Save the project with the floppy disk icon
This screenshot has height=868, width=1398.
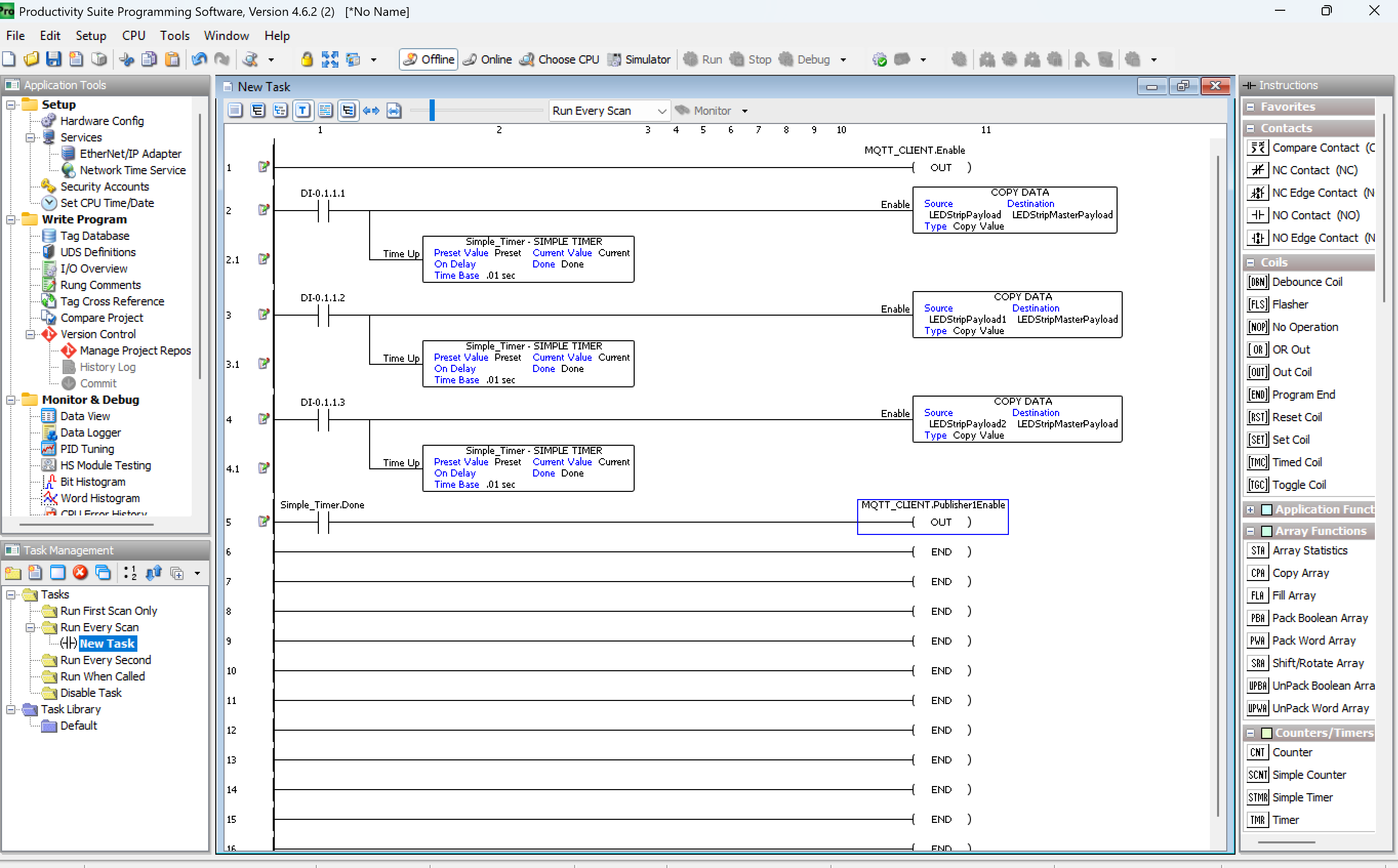click(x=53, y=59)
